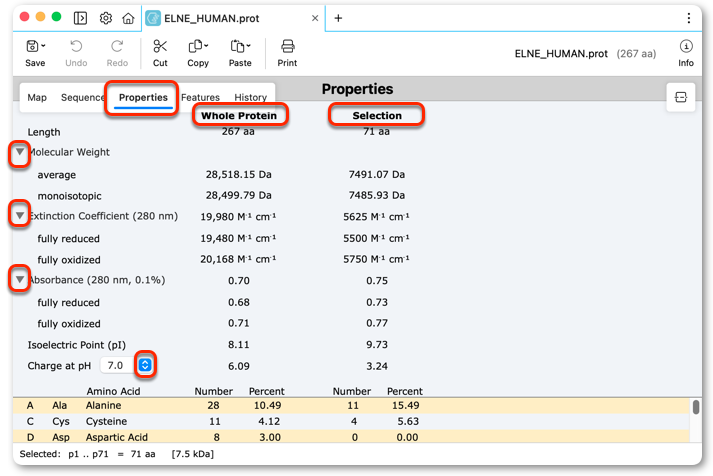The image size is (713, 476).
Task: Click the selection extinction 5625 value
Action: [376, 216]
